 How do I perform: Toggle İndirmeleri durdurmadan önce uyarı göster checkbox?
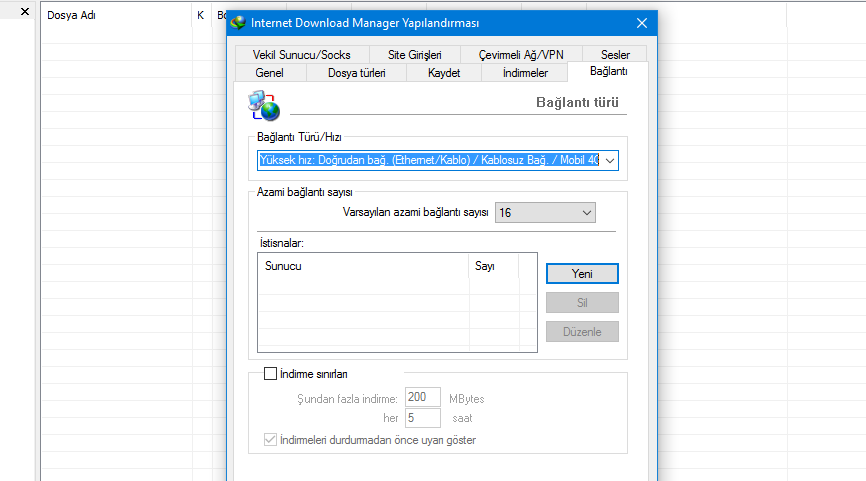pos(270,440)
